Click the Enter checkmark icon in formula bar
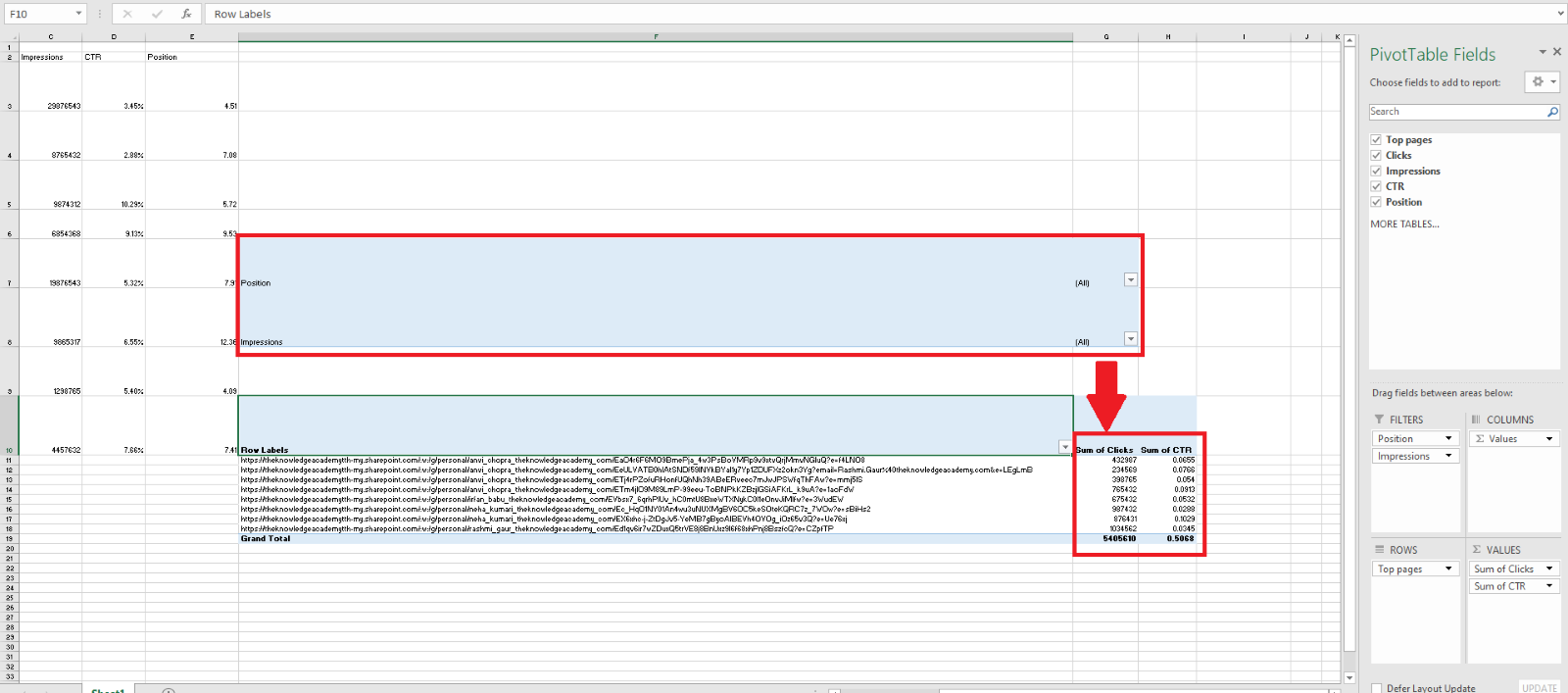 157,14
